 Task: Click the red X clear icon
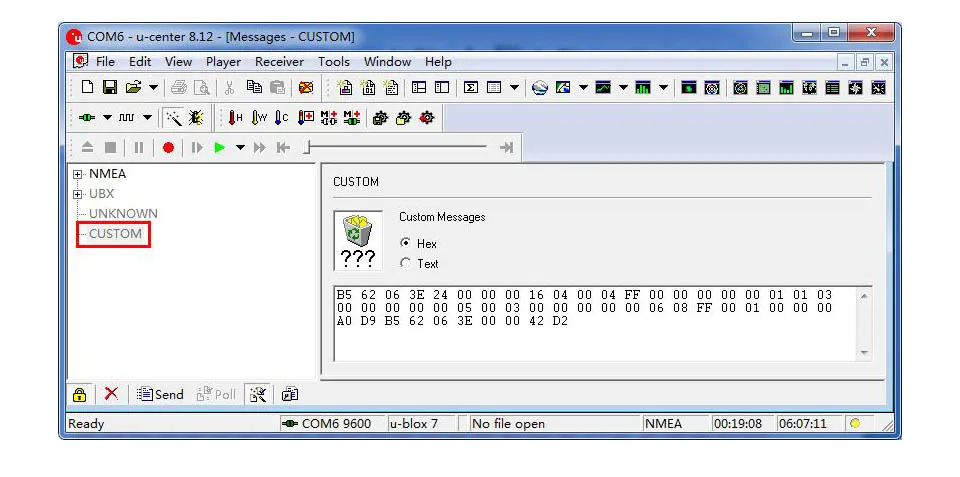click(111, 394)
